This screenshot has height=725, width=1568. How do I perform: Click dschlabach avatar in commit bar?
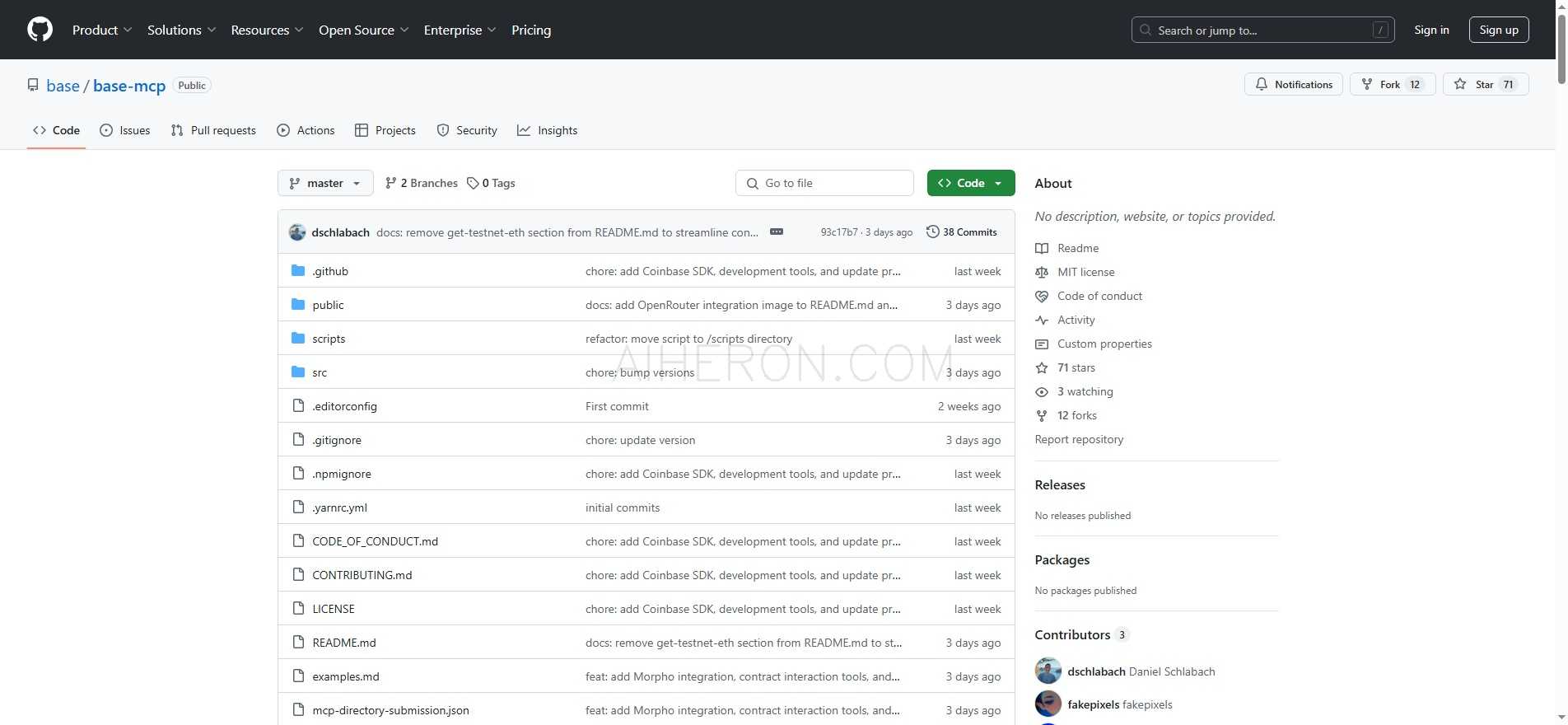[297, 232]
